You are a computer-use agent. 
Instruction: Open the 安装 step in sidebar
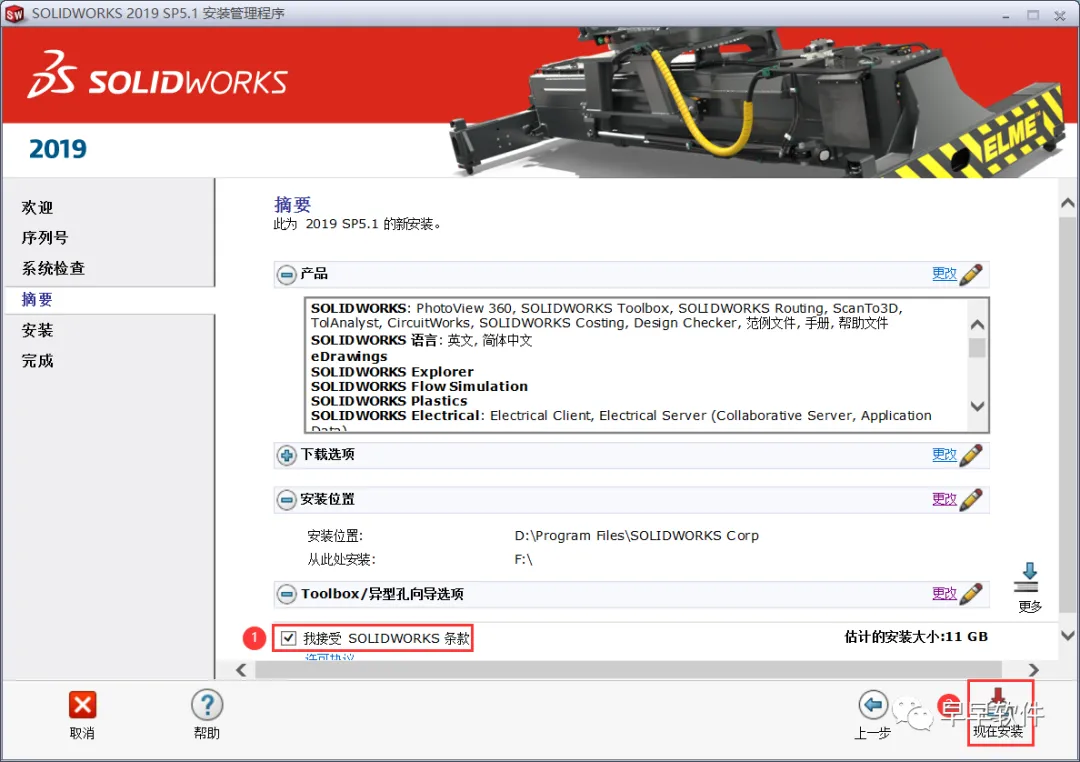(x=37, y=330)
